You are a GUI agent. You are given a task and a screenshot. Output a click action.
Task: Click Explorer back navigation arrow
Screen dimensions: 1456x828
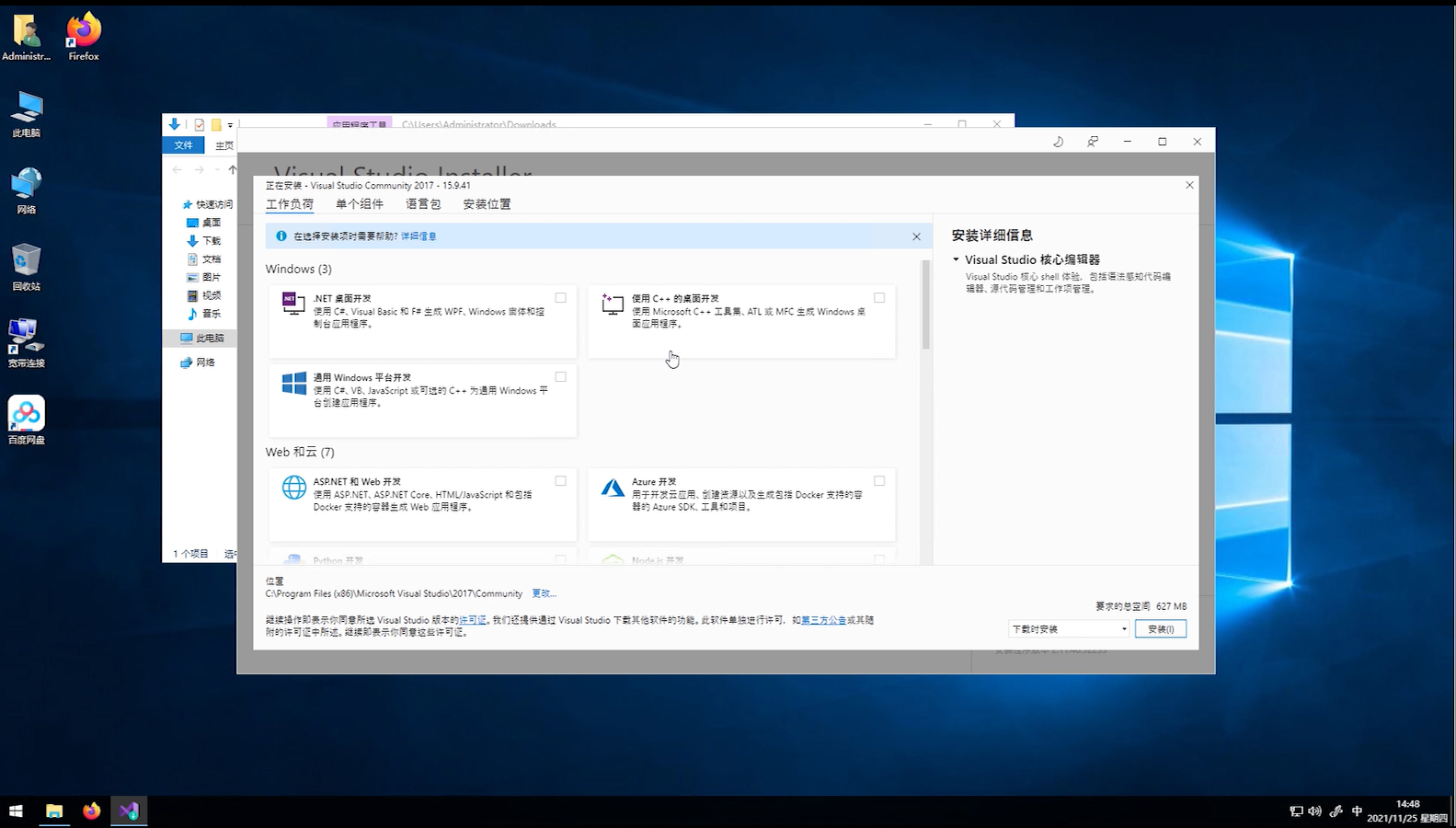point(177,170)
